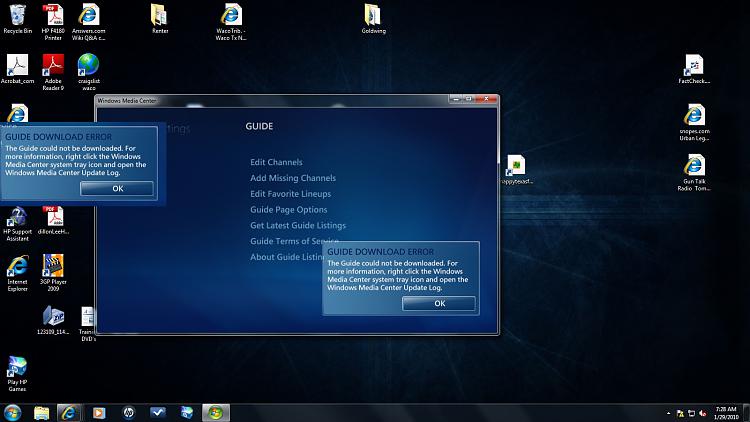Open the WacoTrib Internet shortcut icon
This screenshot has height=422, width=750.
[231, 22]
